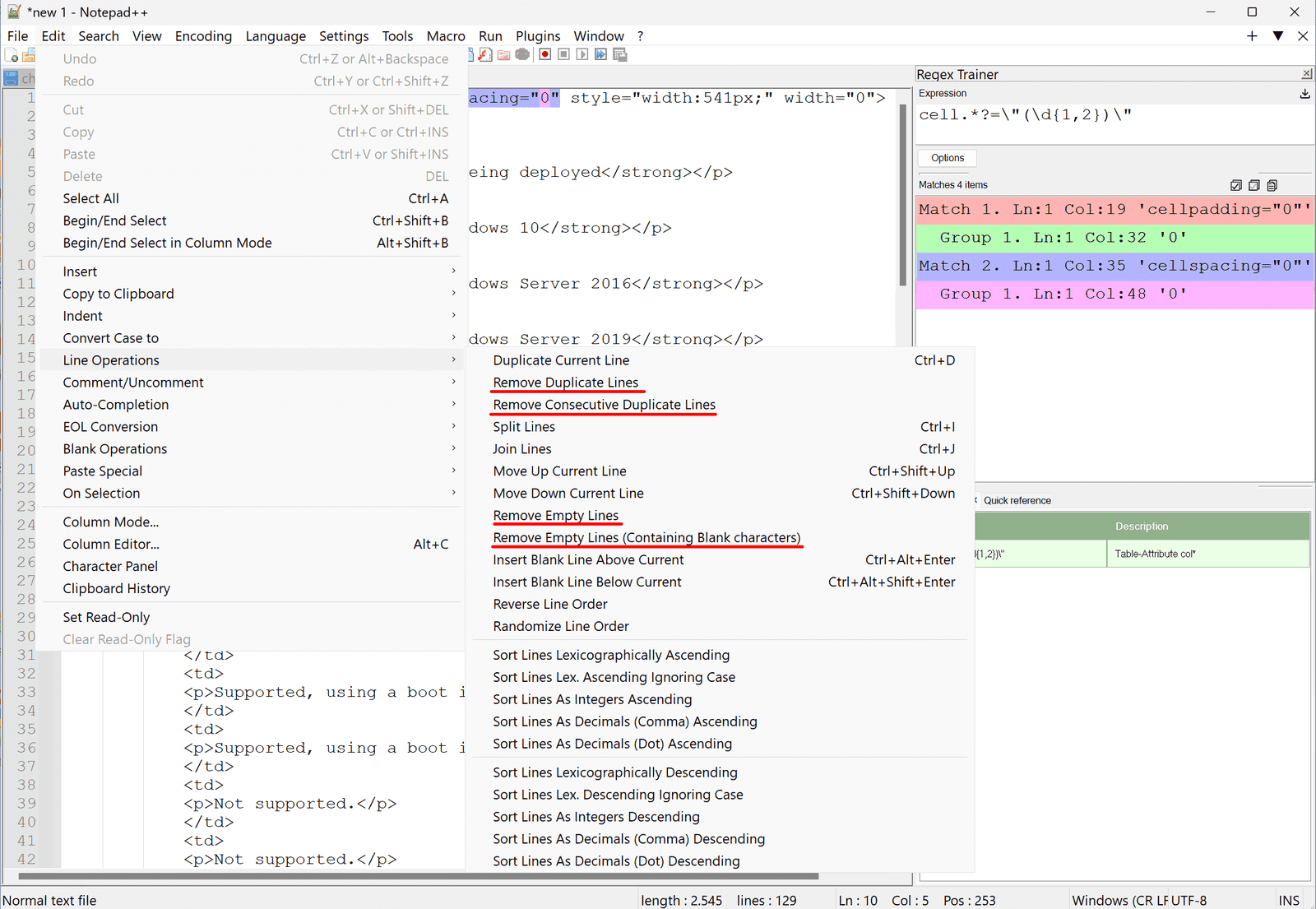Play back the recorded macro
Viewport: 1316px width, 909px height.
coord(582,54)
